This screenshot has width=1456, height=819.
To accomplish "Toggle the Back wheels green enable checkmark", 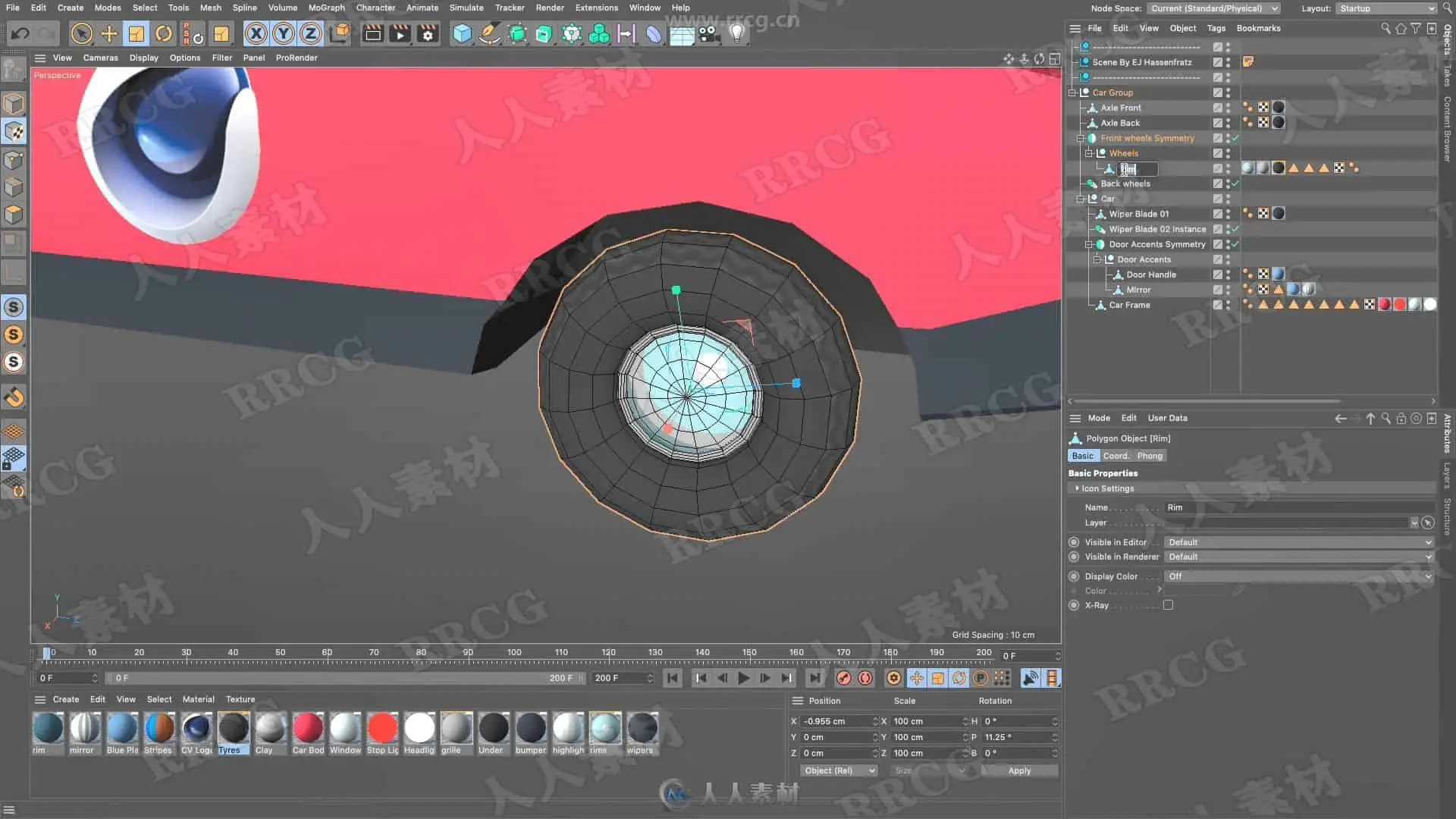I will pyautogui.click(x=1235, y=184).
